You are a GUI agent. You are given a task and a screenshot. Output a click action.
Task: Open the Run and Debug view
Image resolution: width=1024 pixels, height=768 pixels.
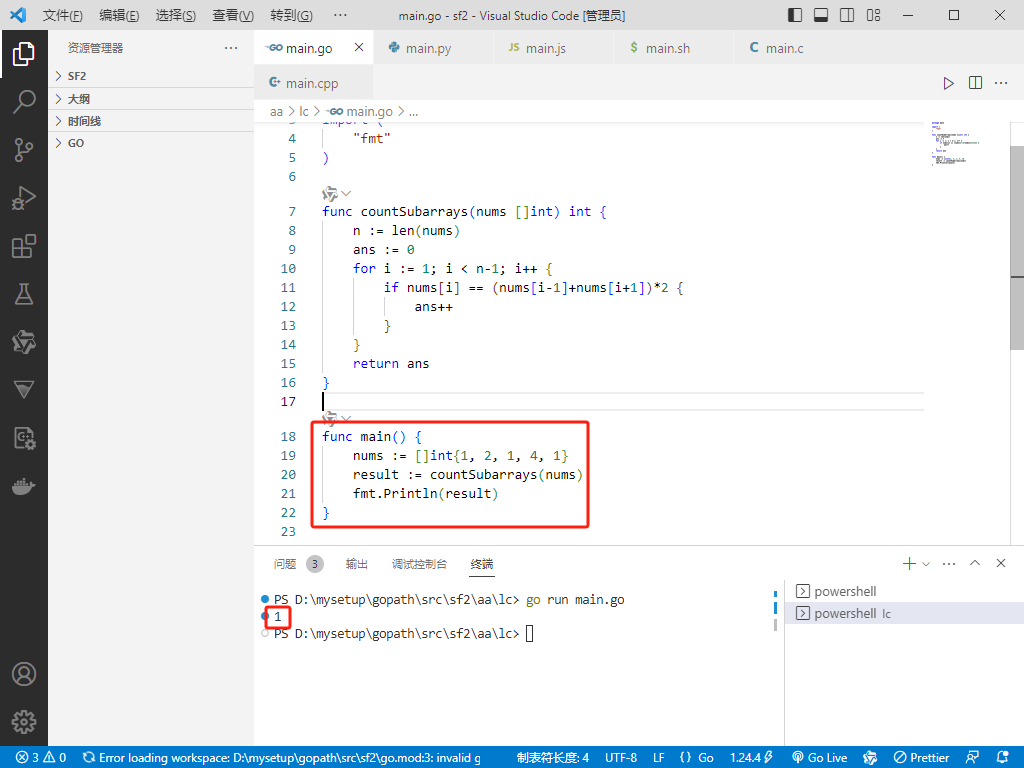pyautogui.click(x=24, y=198)
